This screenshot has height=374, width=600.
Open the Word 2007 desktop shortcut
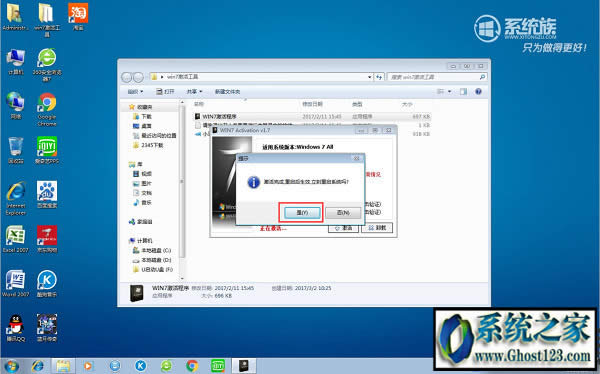tap(15, 283)
